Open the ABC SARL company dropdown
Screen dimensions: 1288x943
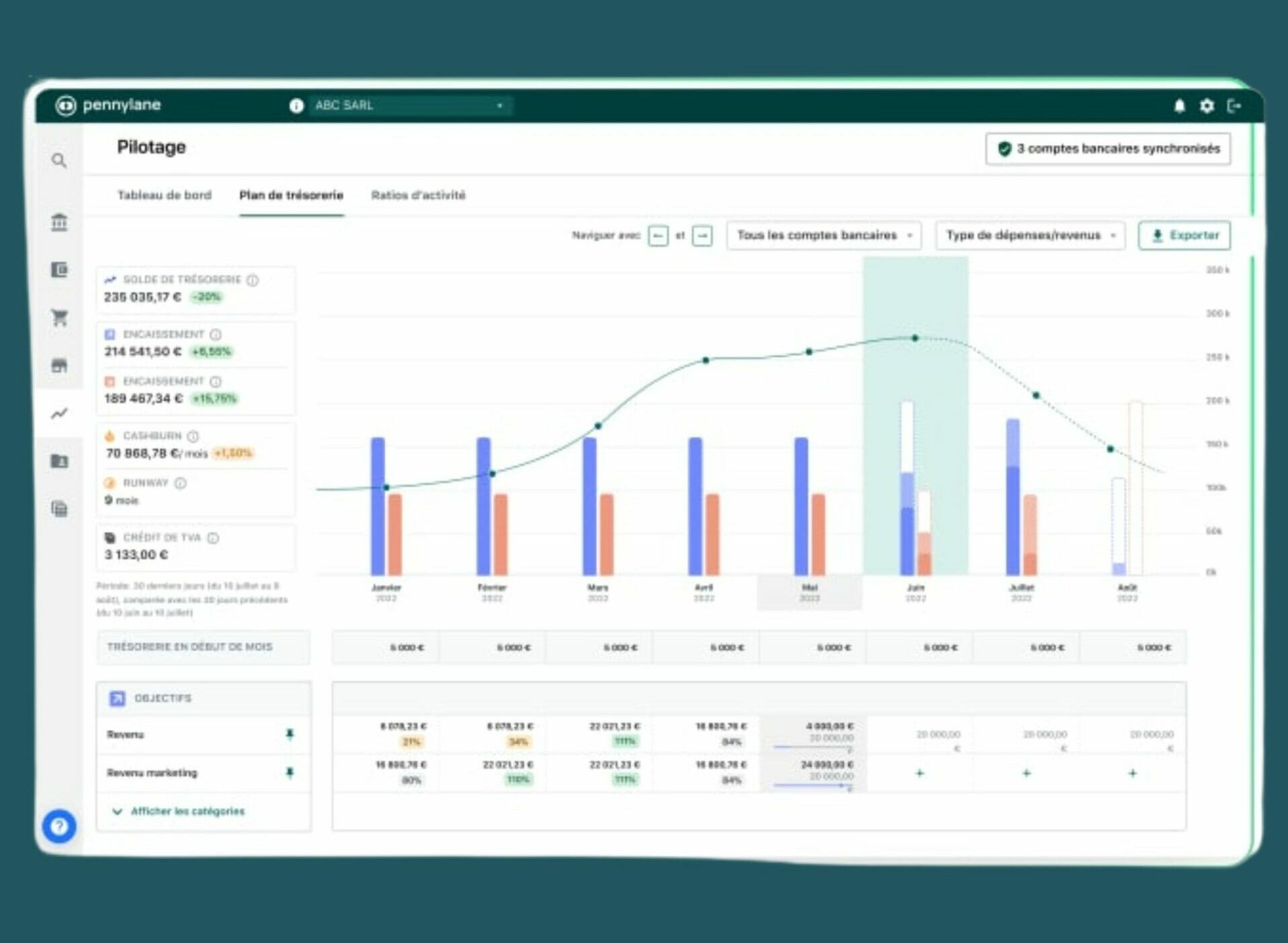pyautogui.click(x=409, y=105)
